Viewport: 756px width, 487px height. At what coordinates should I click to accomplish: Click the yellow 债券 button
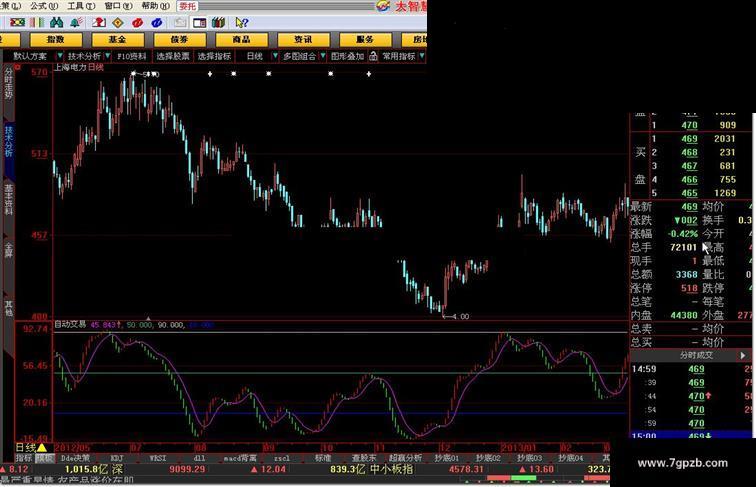pos(179,39)
